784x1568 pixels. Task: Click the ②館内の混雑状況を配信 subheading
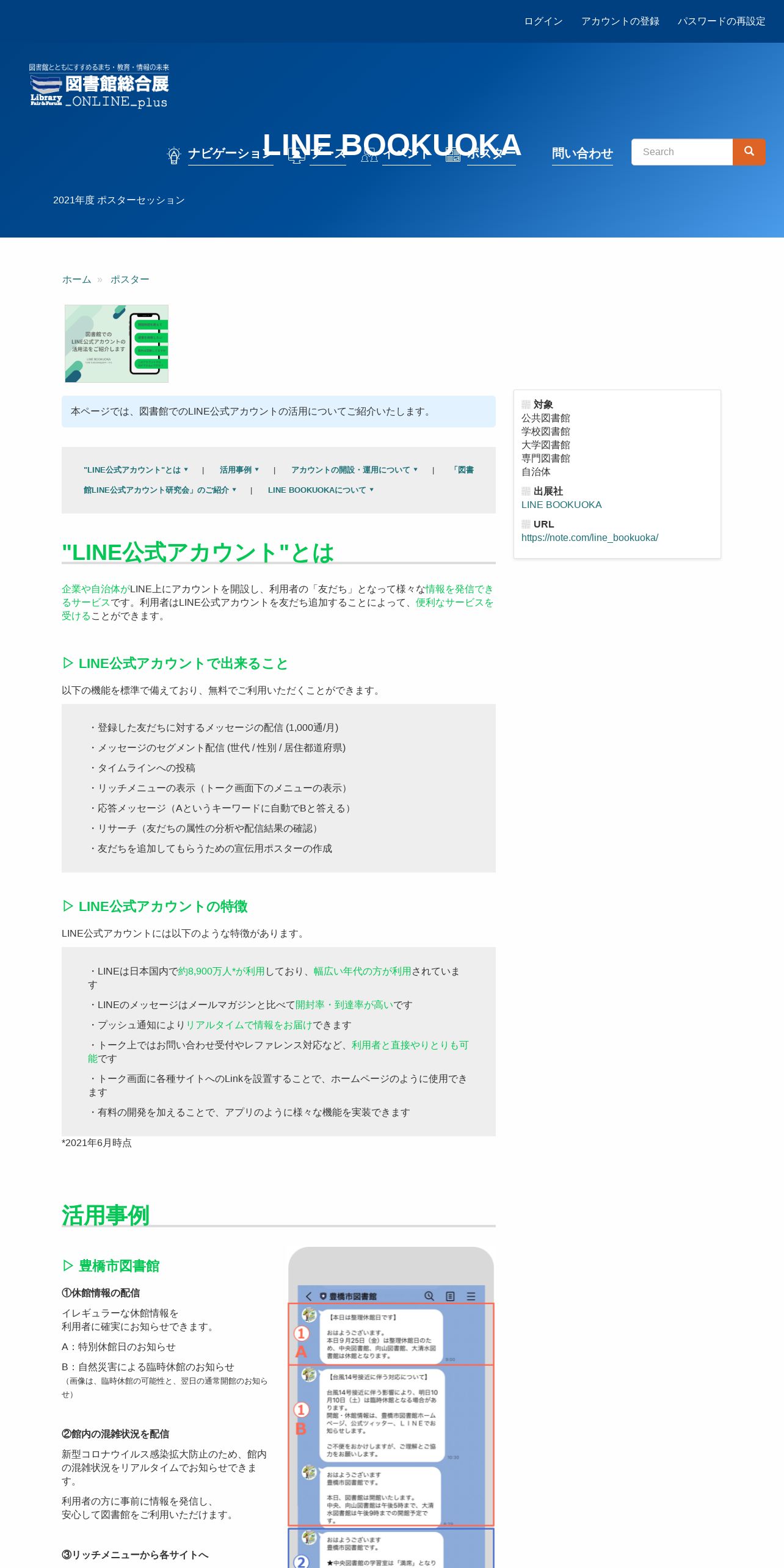115,1434
